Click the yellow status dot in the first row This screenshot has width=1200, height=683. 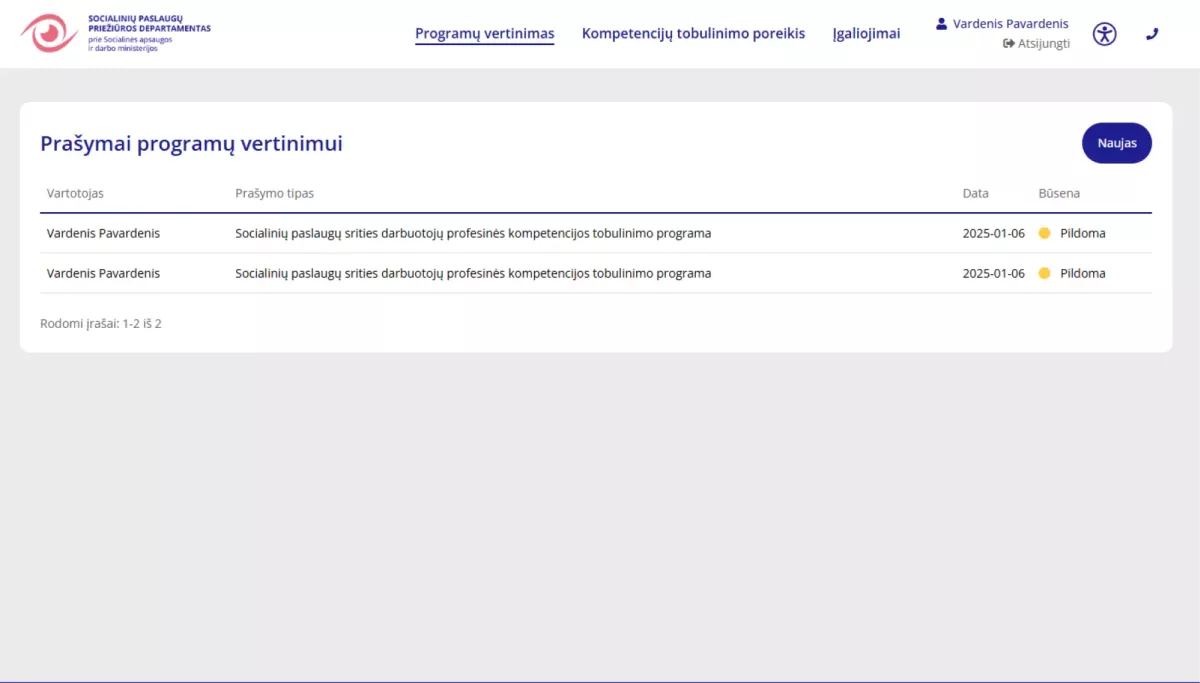[1044, 233]
